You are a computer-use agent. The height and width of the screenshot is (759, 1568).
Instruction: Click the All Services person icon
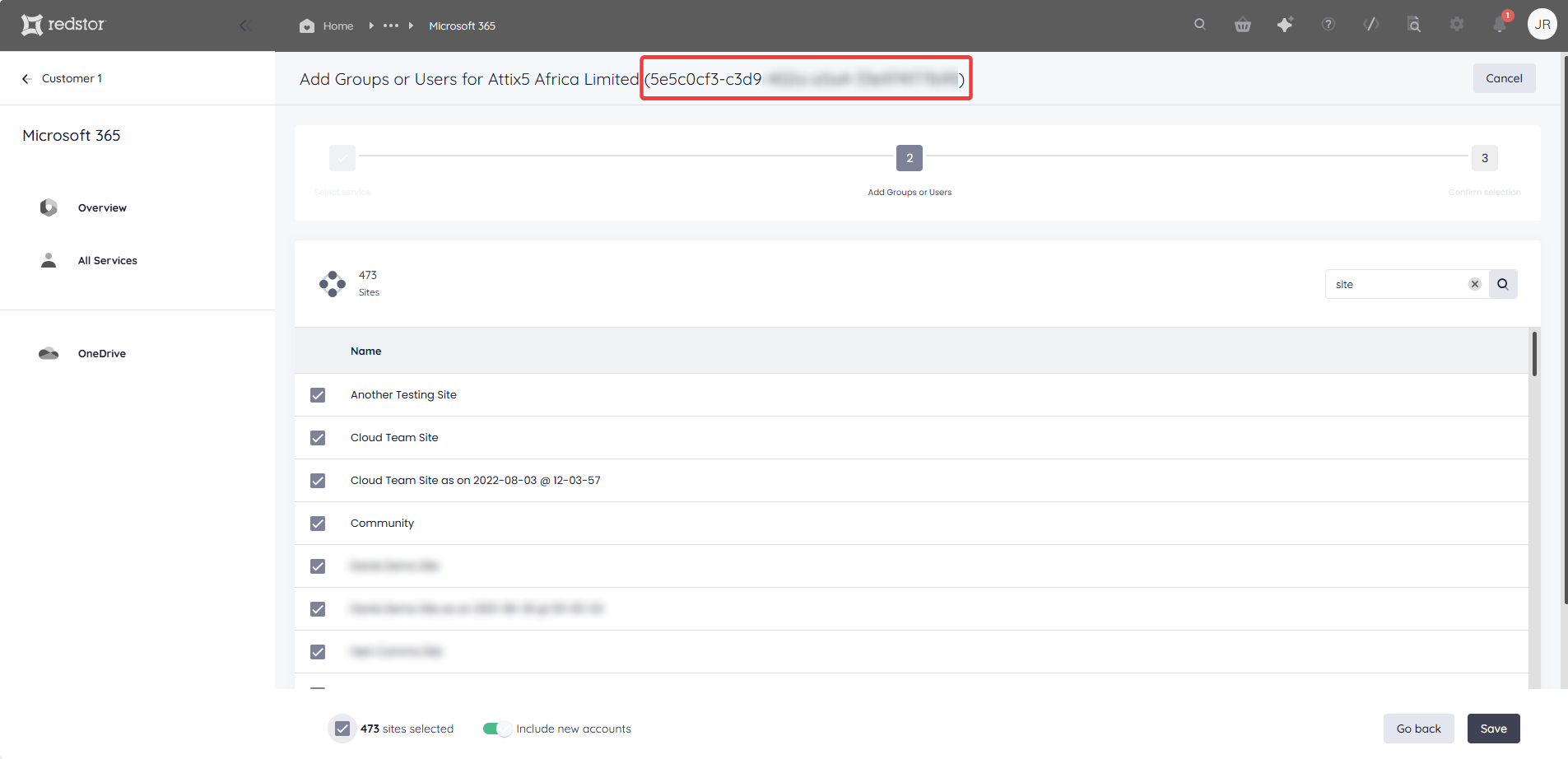click(49, 260)
